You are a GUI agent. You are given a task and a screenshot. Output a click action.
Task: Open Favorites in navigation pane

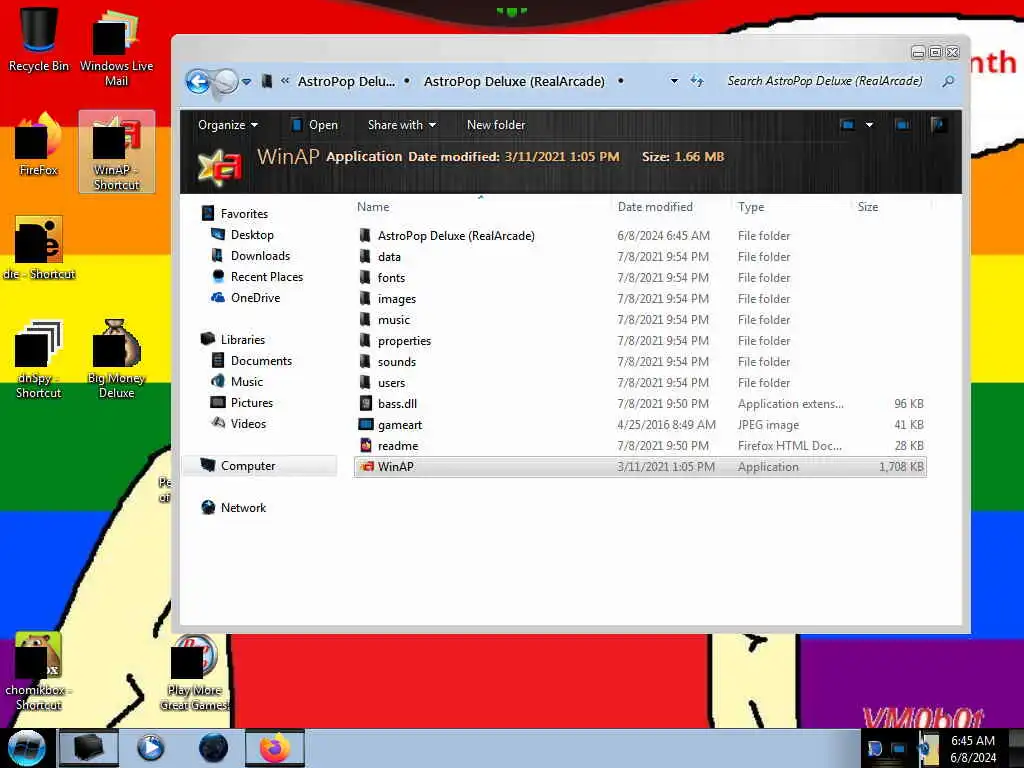pos(244,214)
